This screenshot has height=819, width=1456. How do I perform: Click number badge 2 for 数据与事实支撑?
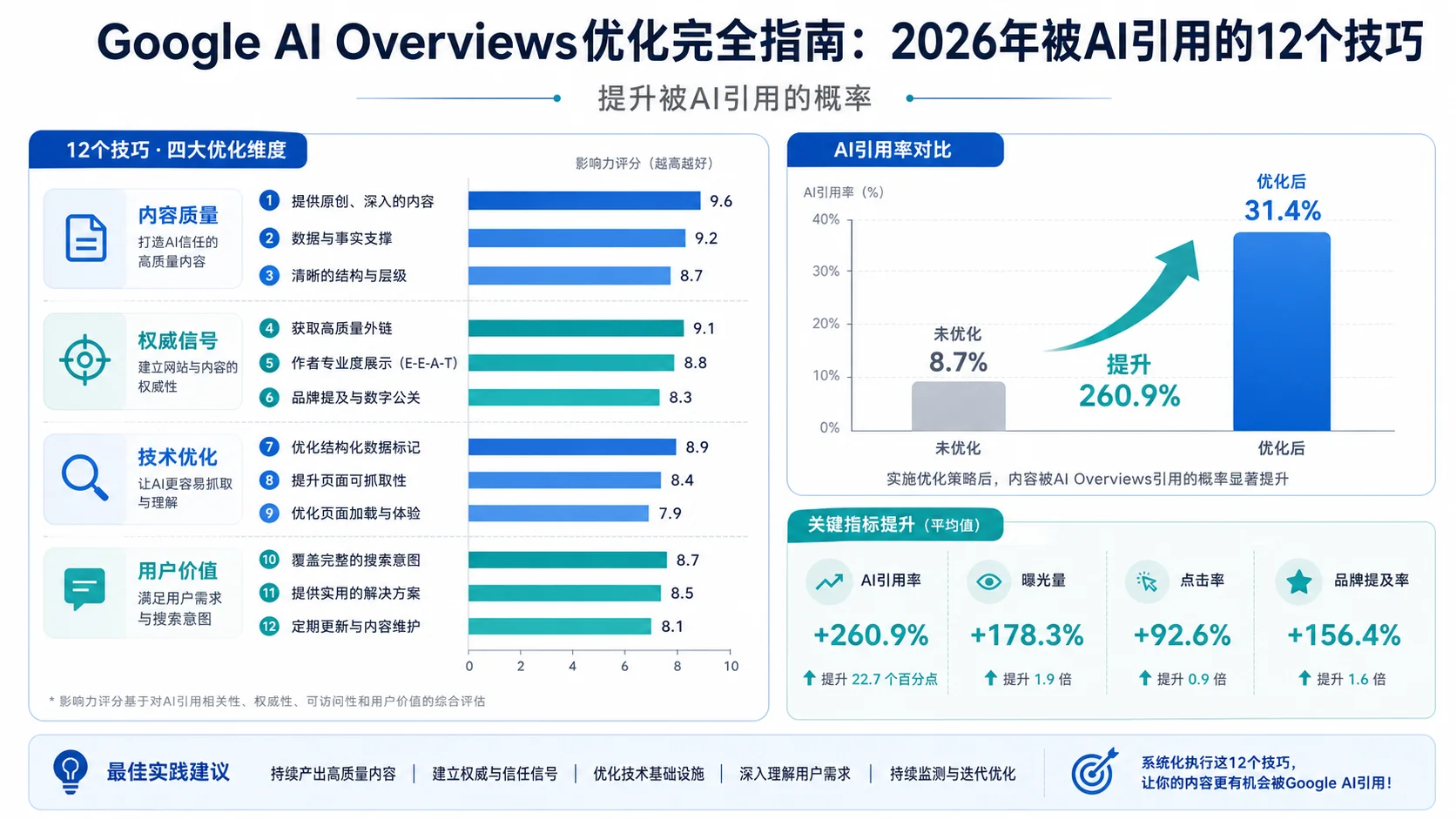point(269,238)
